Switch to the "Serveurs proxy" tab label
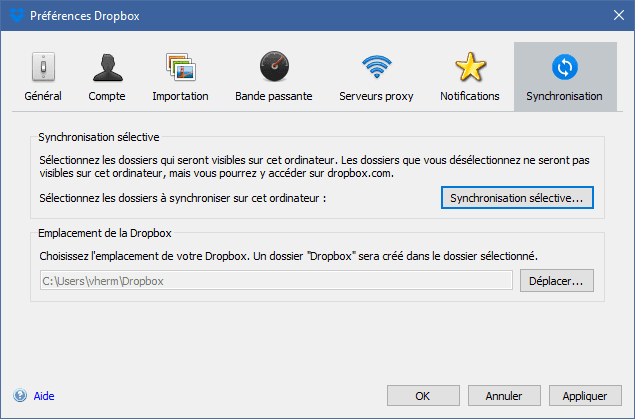635x419 pixels. click(x=377, y=96)
